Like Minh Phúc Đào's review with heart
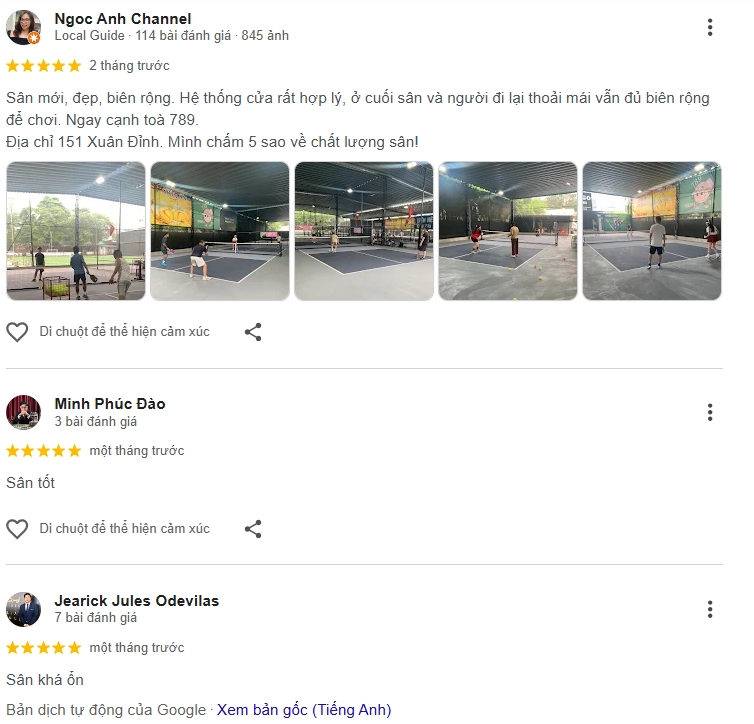754x724 pixels. click(x=17, y=529)
